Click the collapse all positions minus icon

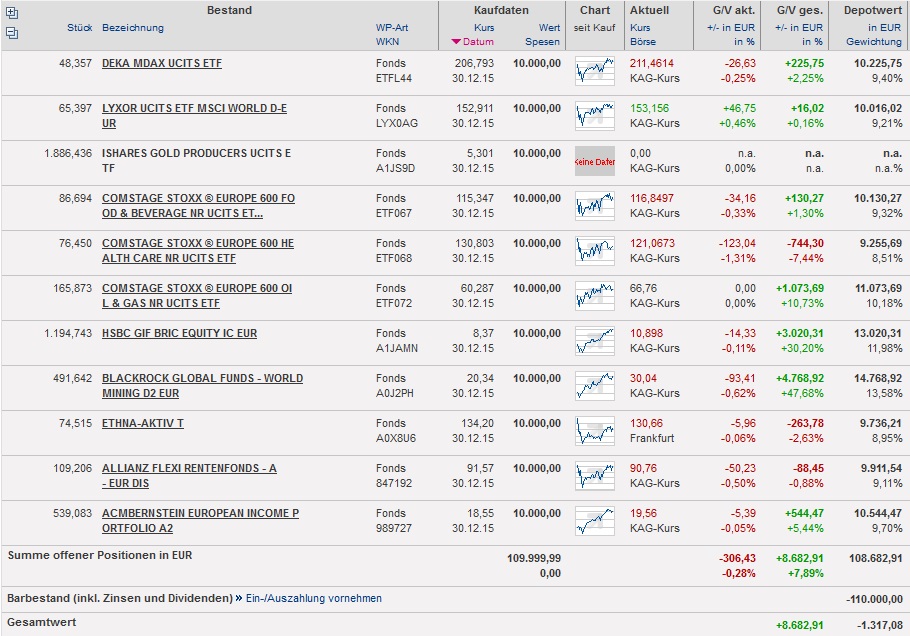pyautogui.click(x=11, y=32)
